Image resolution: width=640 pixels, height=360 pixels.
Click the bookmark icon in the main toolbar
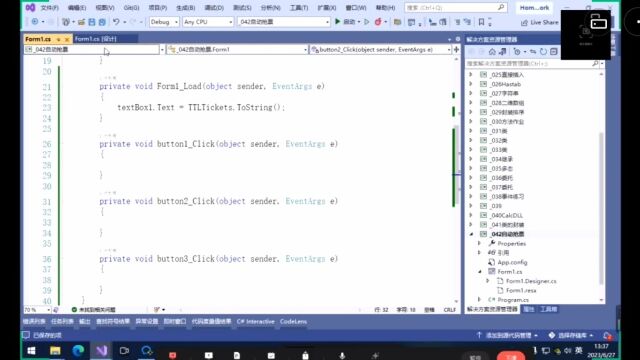481,22
